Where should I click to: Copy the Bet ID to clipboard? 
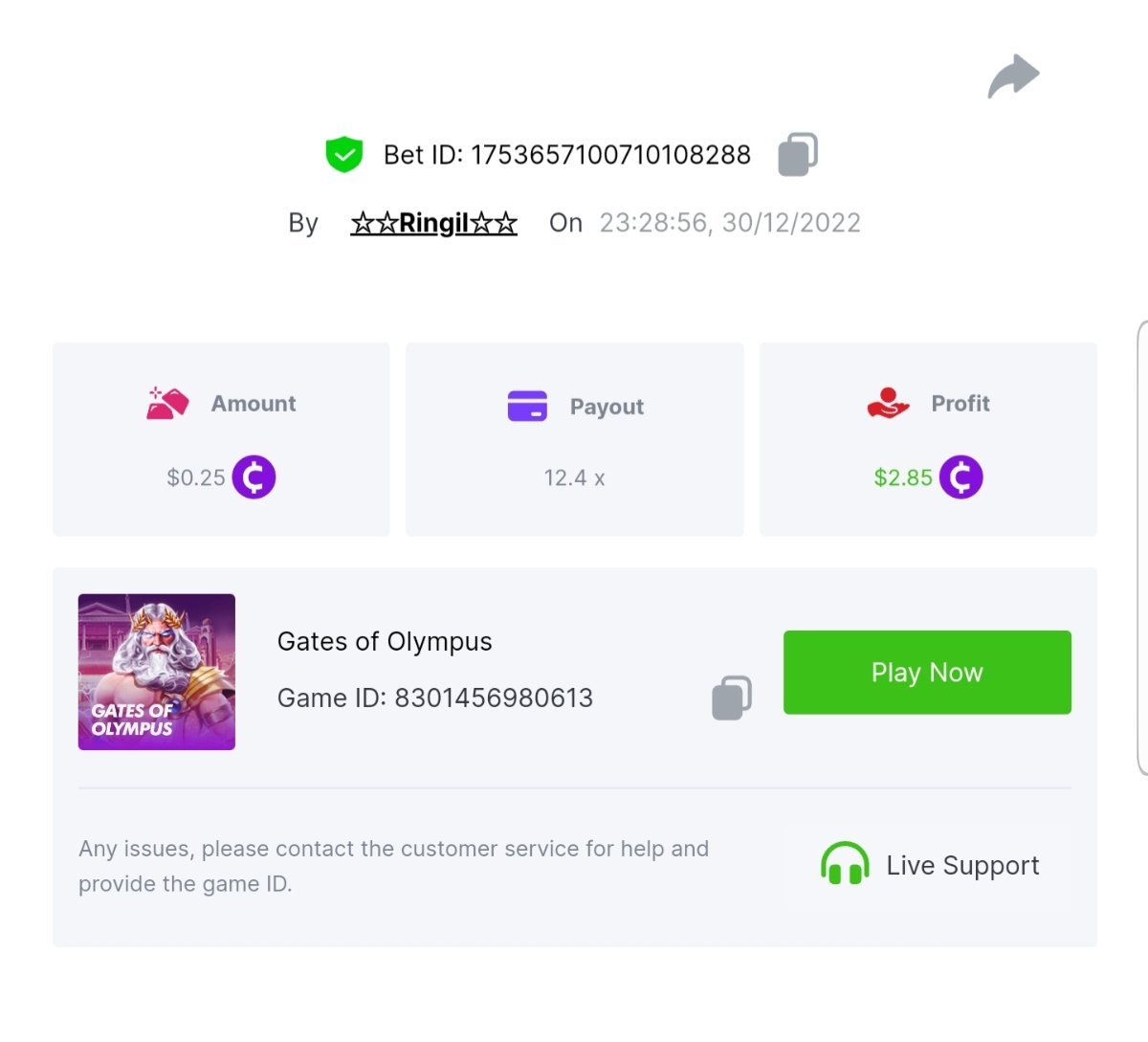point(798,154)
